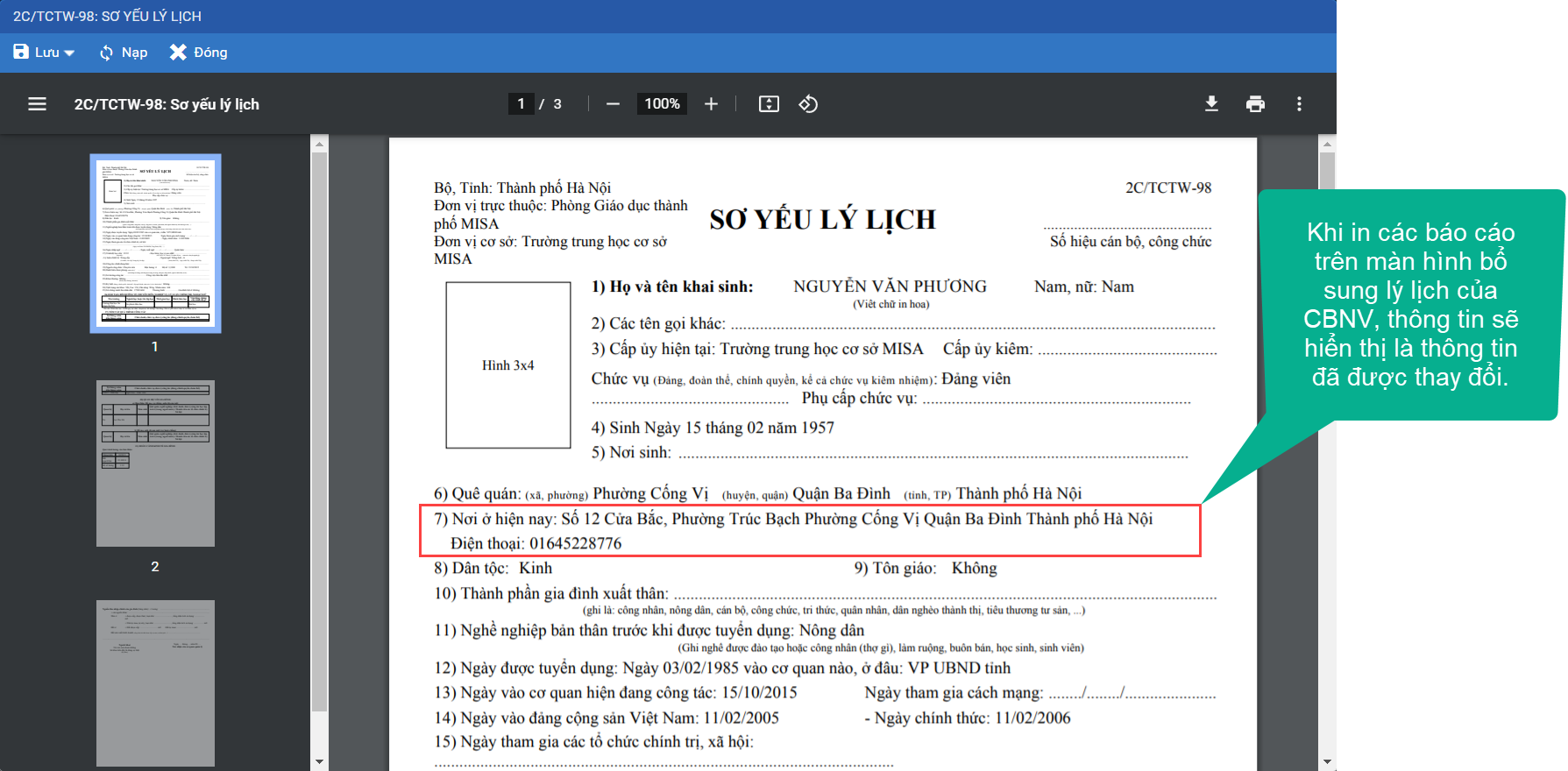Click the page number input field
The height and width of the screenshot is (771, 1568).
tap(521, 104)
